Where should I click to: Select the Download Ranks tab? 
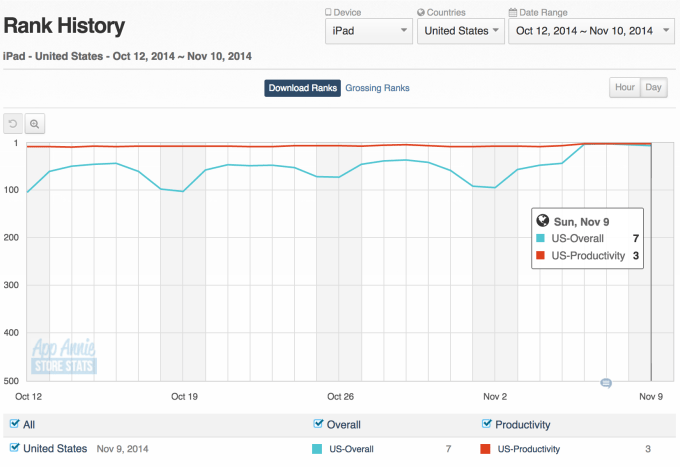point(302,88)
